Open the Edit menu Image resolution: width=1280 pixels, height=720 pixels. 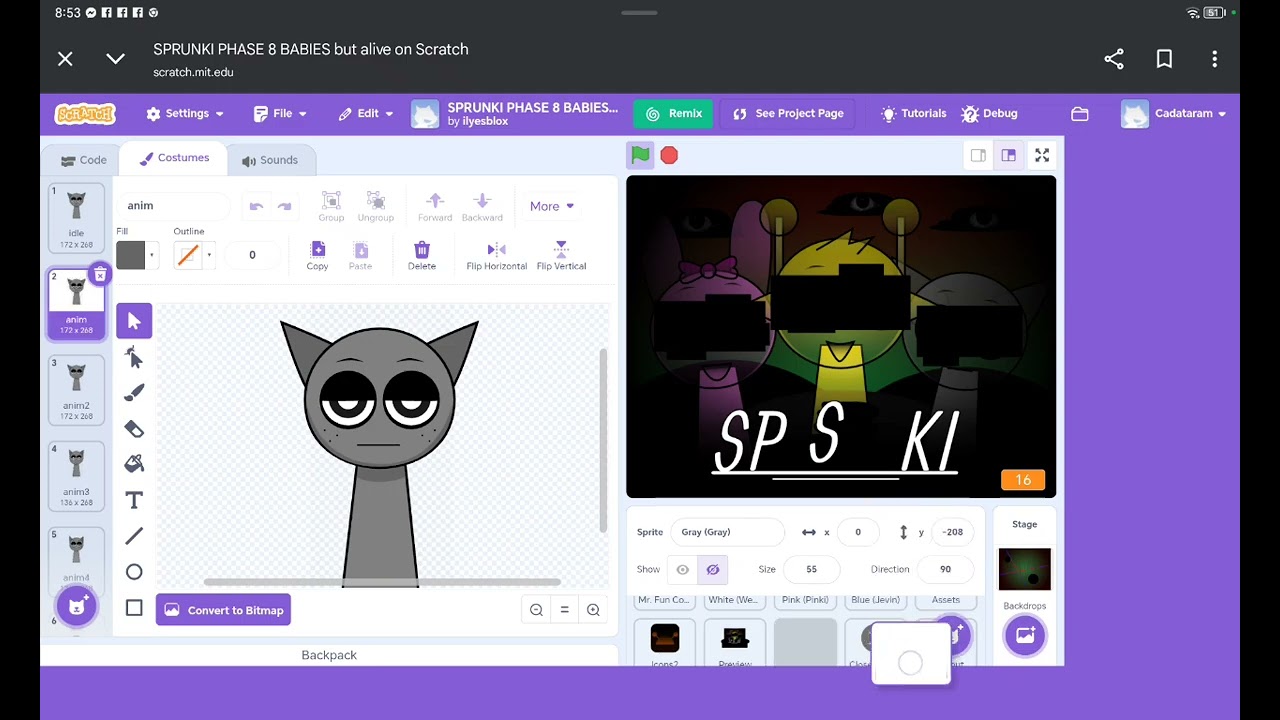[365, 114]
